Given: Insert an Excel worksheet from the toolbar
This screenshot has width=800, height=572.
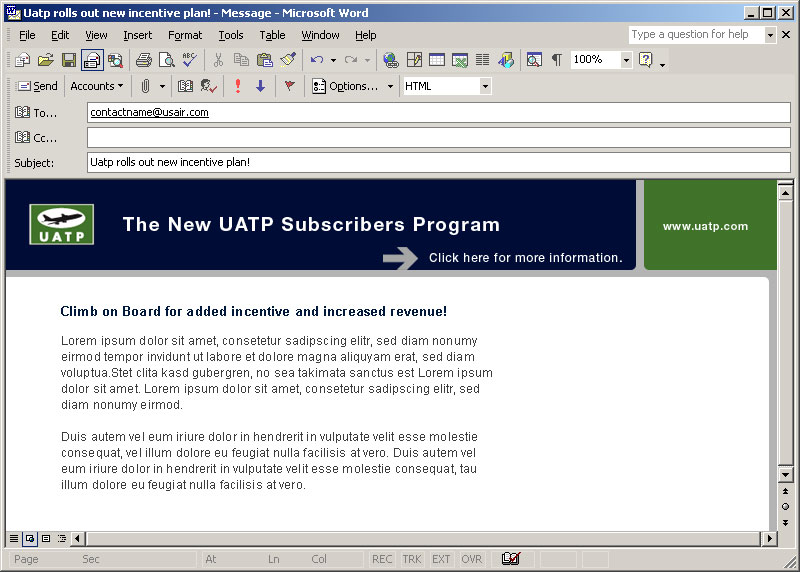Looking at the screenshot, I should coord(460,60).
